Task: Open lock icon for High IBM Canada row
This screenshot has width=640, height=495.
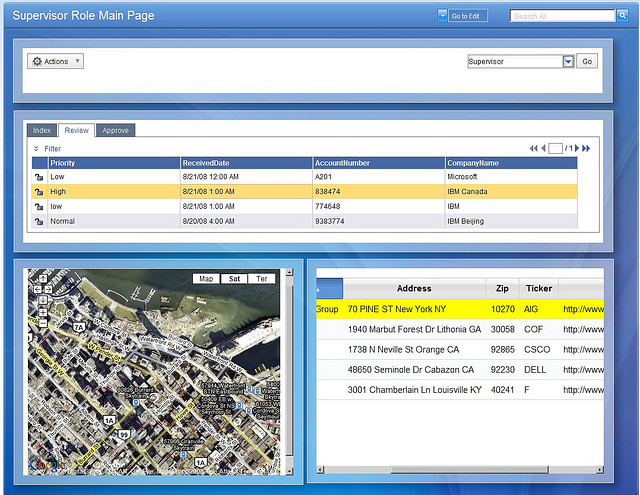Action: coord(39,192)
